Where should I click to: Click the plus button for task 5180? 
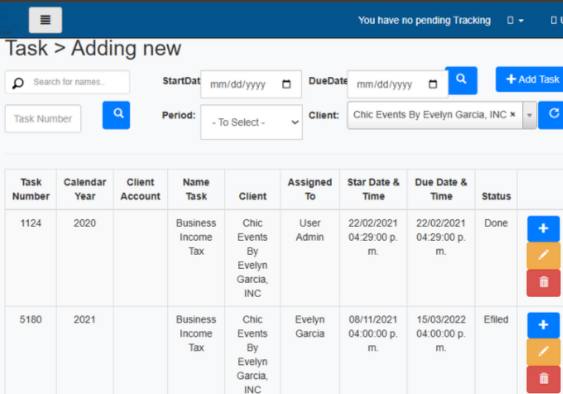[x=543, y=325]
